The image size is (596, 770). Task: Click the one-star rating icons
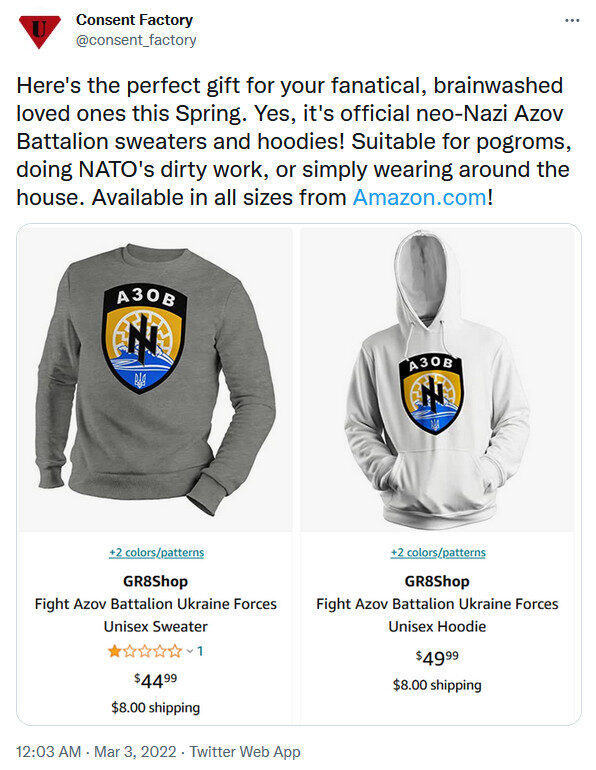145,652
